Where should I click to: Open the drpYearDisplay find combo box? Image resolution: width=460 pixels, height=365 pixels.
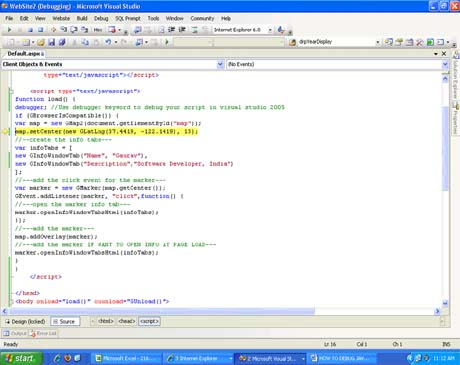(377, 42)
